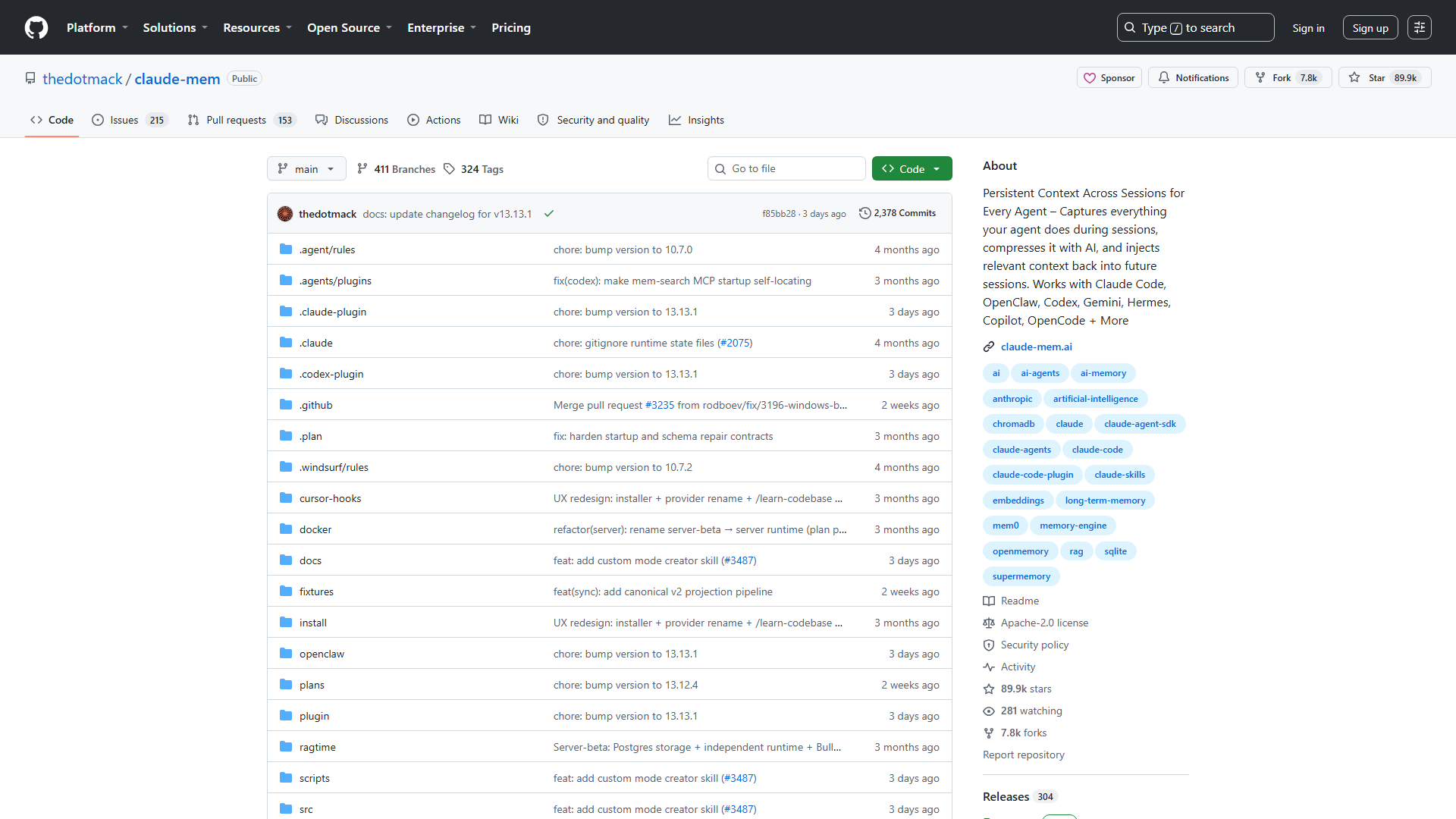Viewport: 1456px width, 819px height.
Task: Click the eye icon beside 281 watching
Action: point(989,711)
